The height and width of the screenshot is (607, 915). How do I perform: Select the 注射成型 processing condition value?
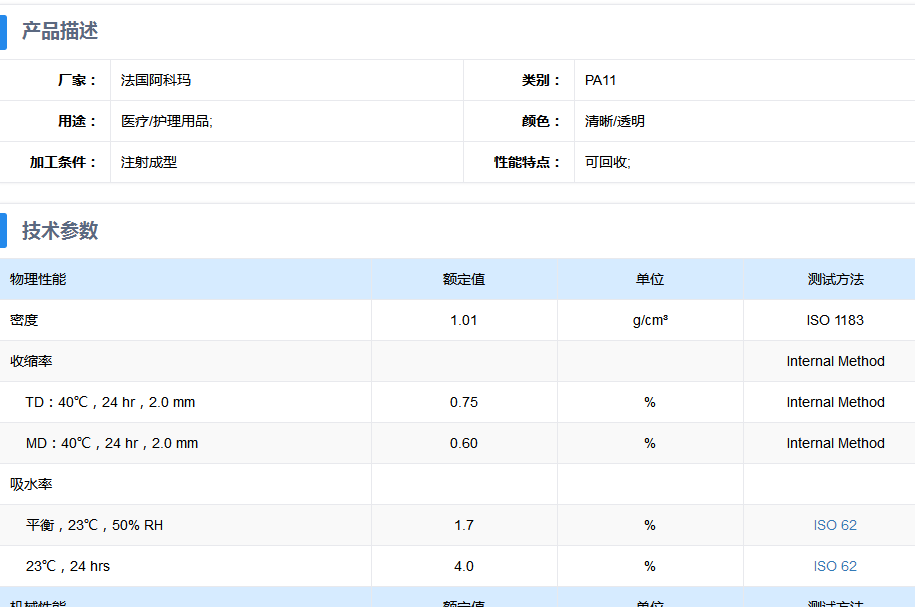[x=149, y=162]
